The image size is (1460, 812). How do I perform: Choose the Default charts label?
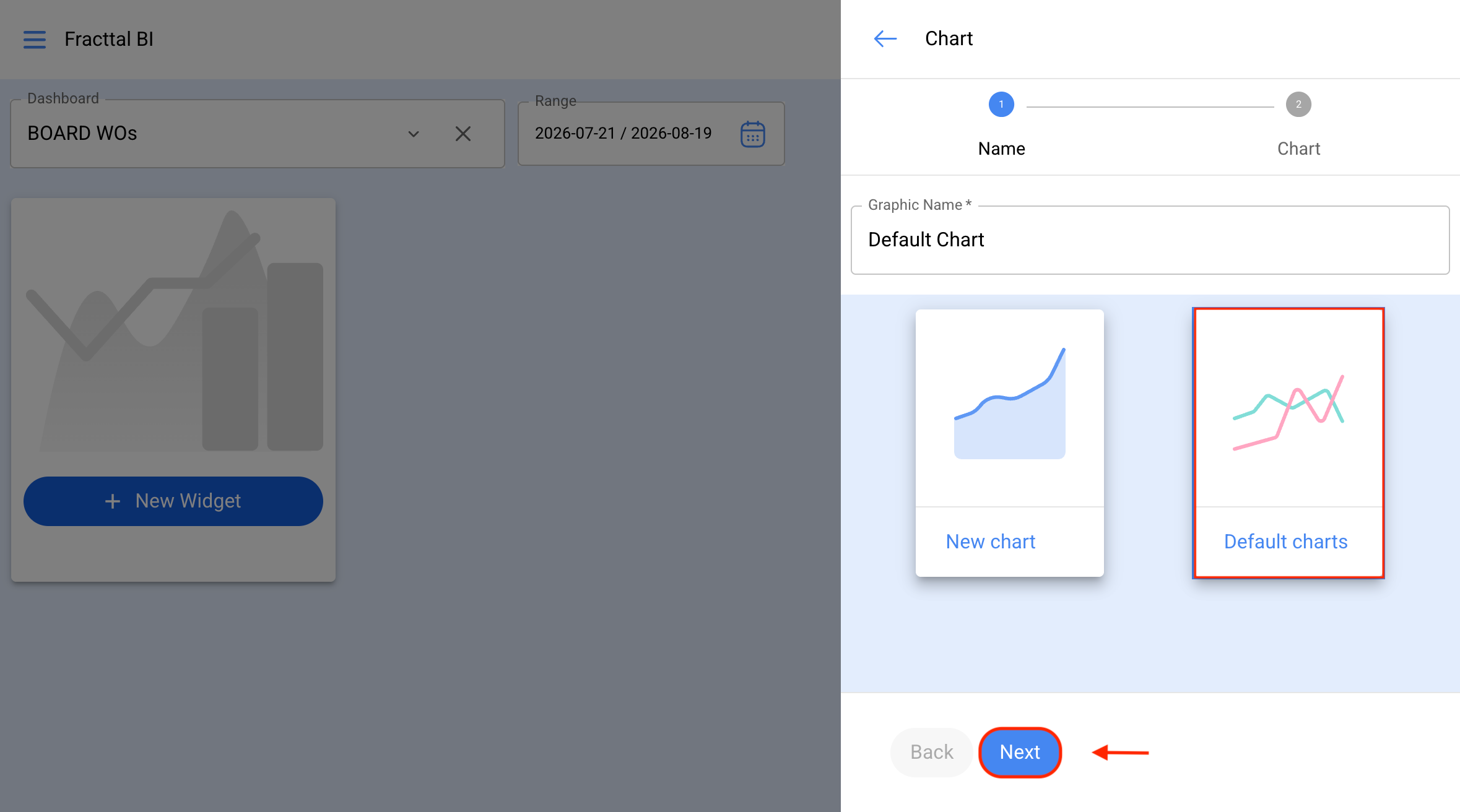coord(1285,542)
